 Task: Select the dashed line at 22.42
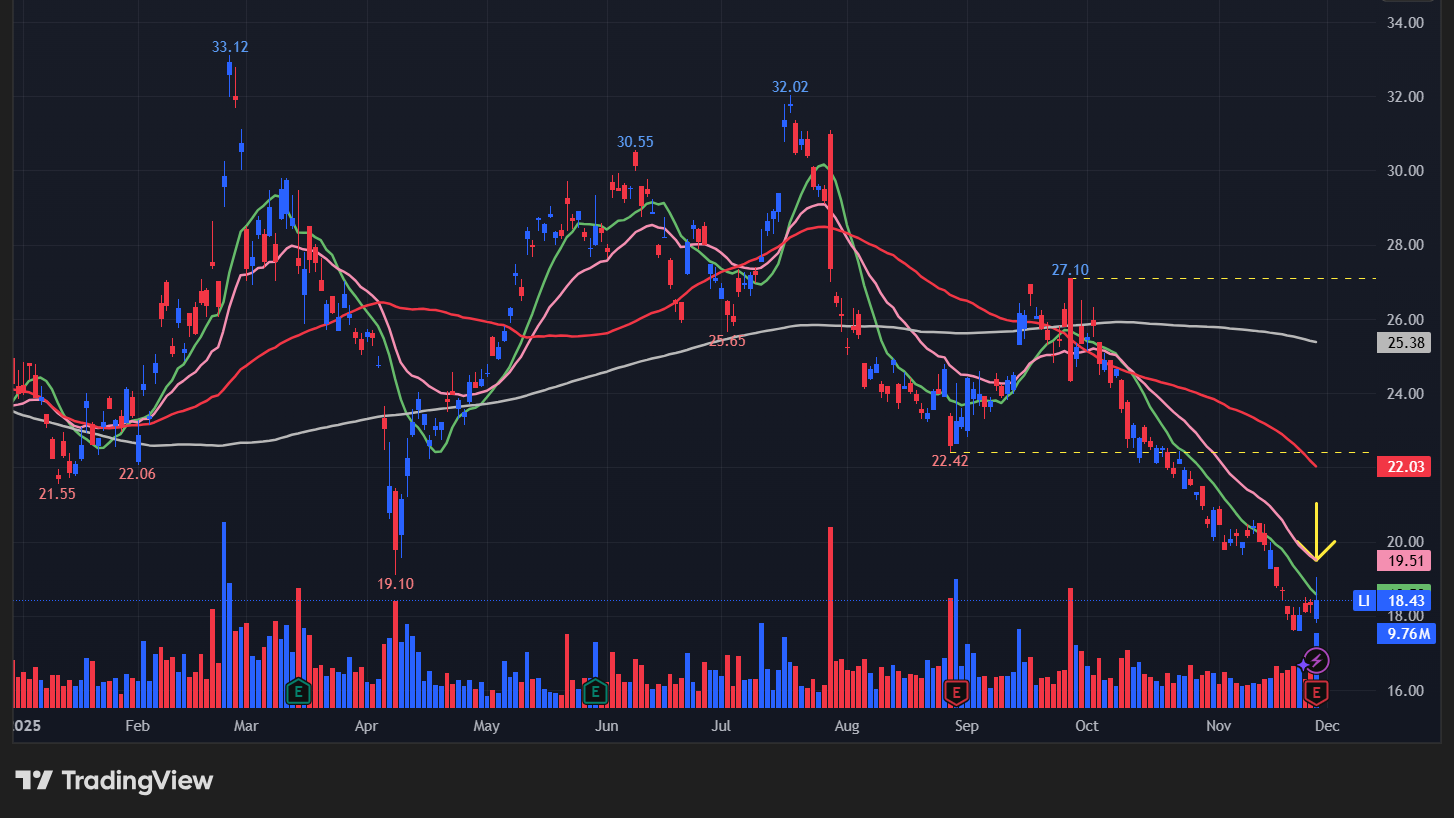(1150, 453)
